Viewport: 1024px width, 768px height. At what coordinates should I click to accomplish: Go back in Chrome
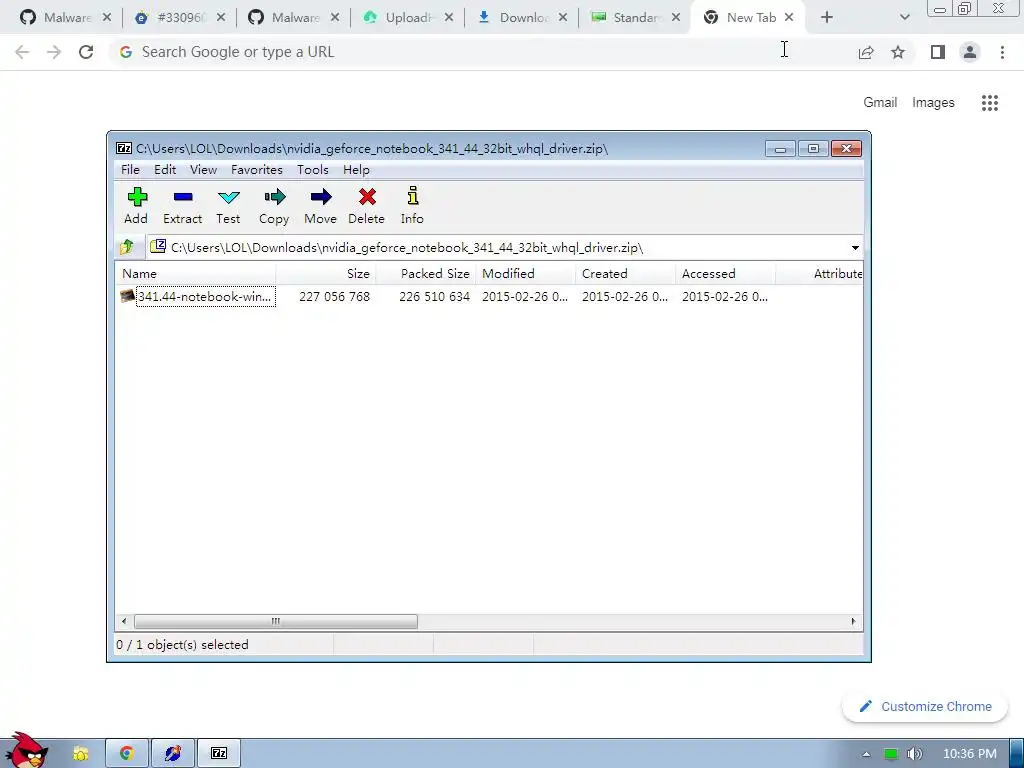(x=22, y=52)
